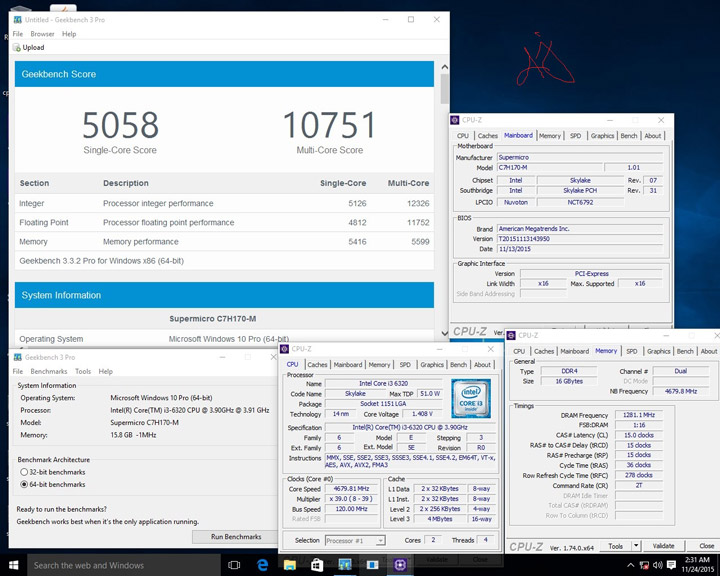Switch to Bench tab in CPU-Z processor window
The image size is (720, 576).
[x=458, y=364]
